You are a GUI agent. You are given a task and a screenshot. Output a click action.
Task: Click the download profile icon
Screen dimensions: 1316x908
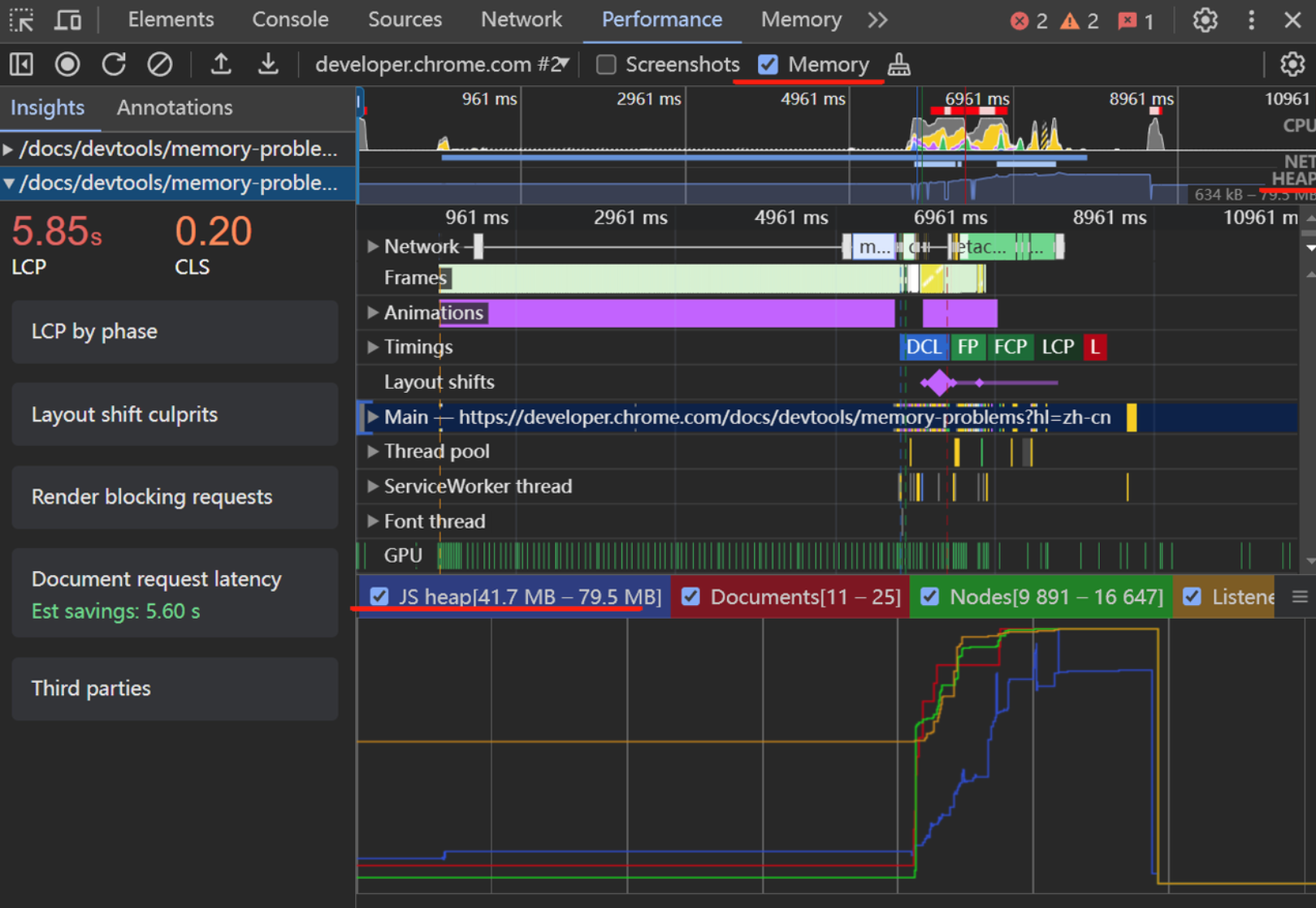[x=268, y=64]
